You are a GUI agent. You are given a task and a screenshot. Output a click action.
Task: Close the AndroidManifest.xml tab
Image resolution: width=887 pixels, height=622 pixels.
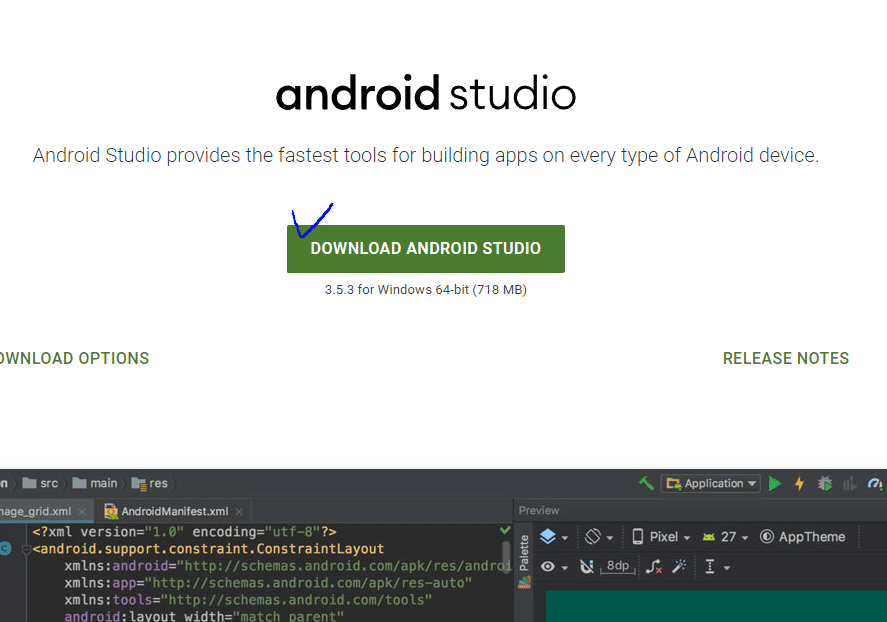(239, 512)
